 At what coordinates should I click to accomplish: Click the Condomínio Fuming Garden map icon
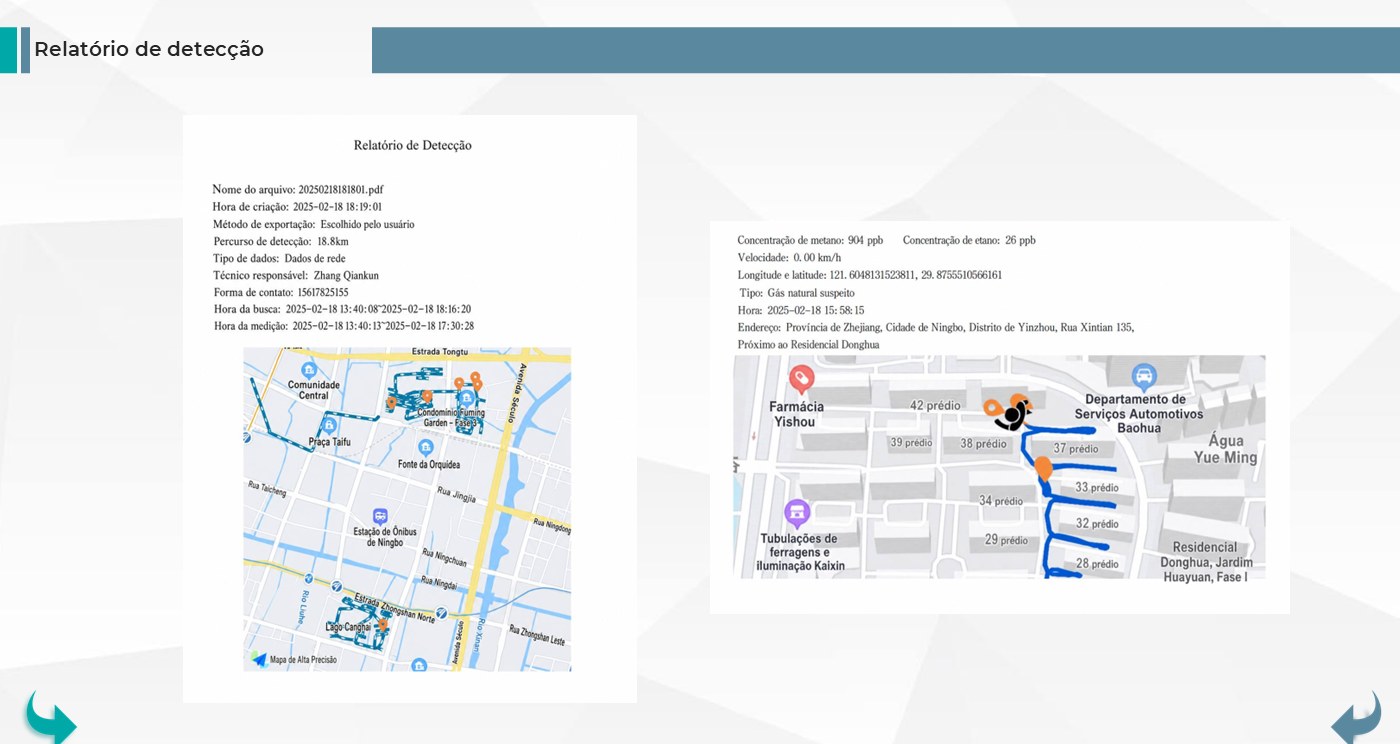pyautogui.click(x=466, y=398)
